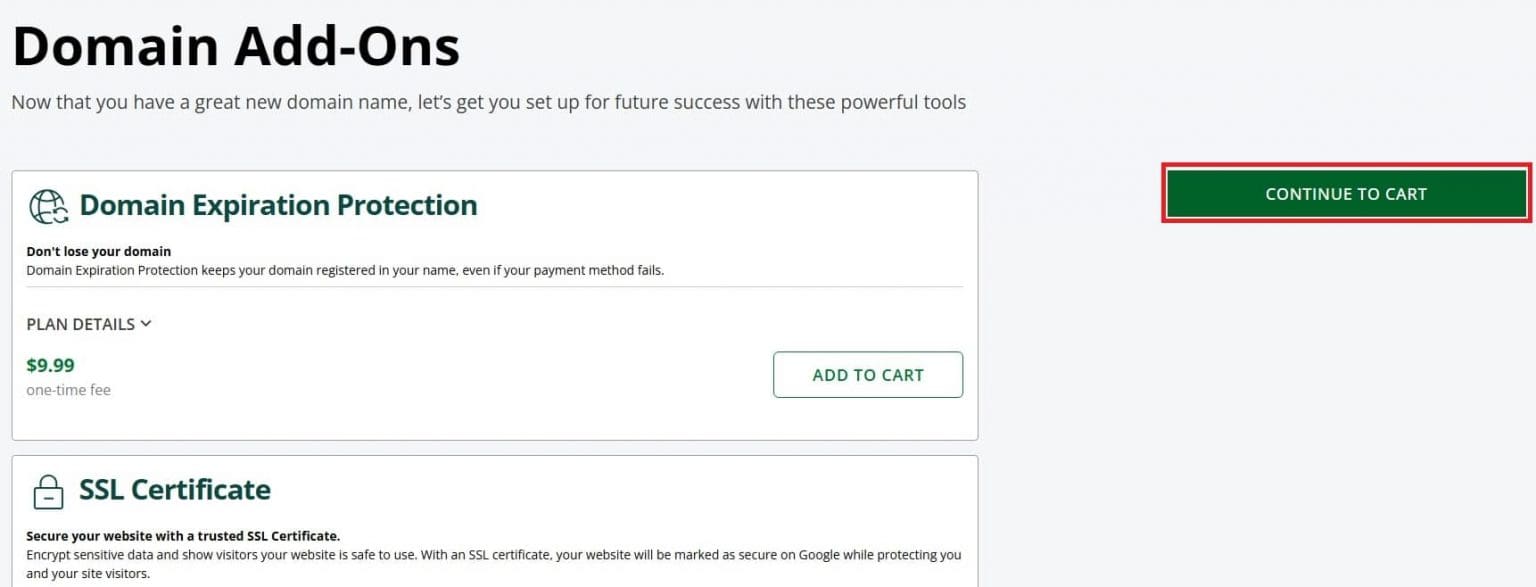Add Domain Expiration Protection to cart

pos(867,375)
